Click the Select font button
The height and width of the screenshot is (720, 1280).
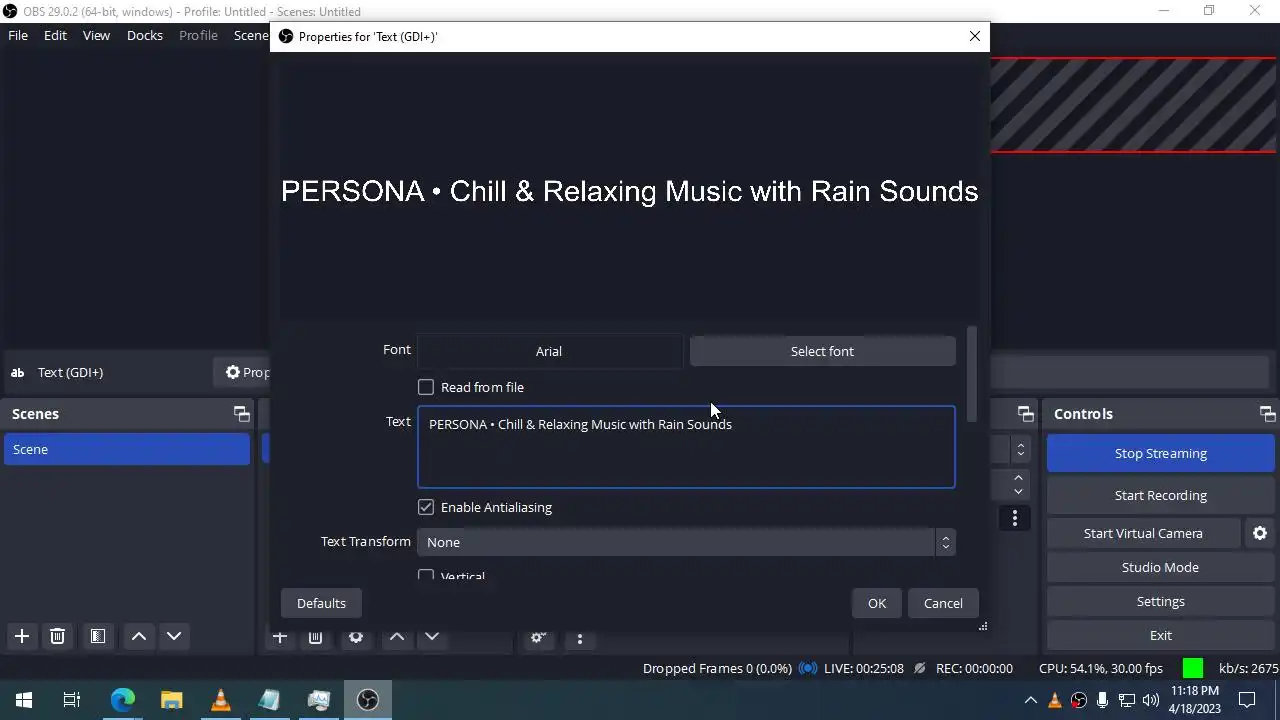tap(822, 351)
